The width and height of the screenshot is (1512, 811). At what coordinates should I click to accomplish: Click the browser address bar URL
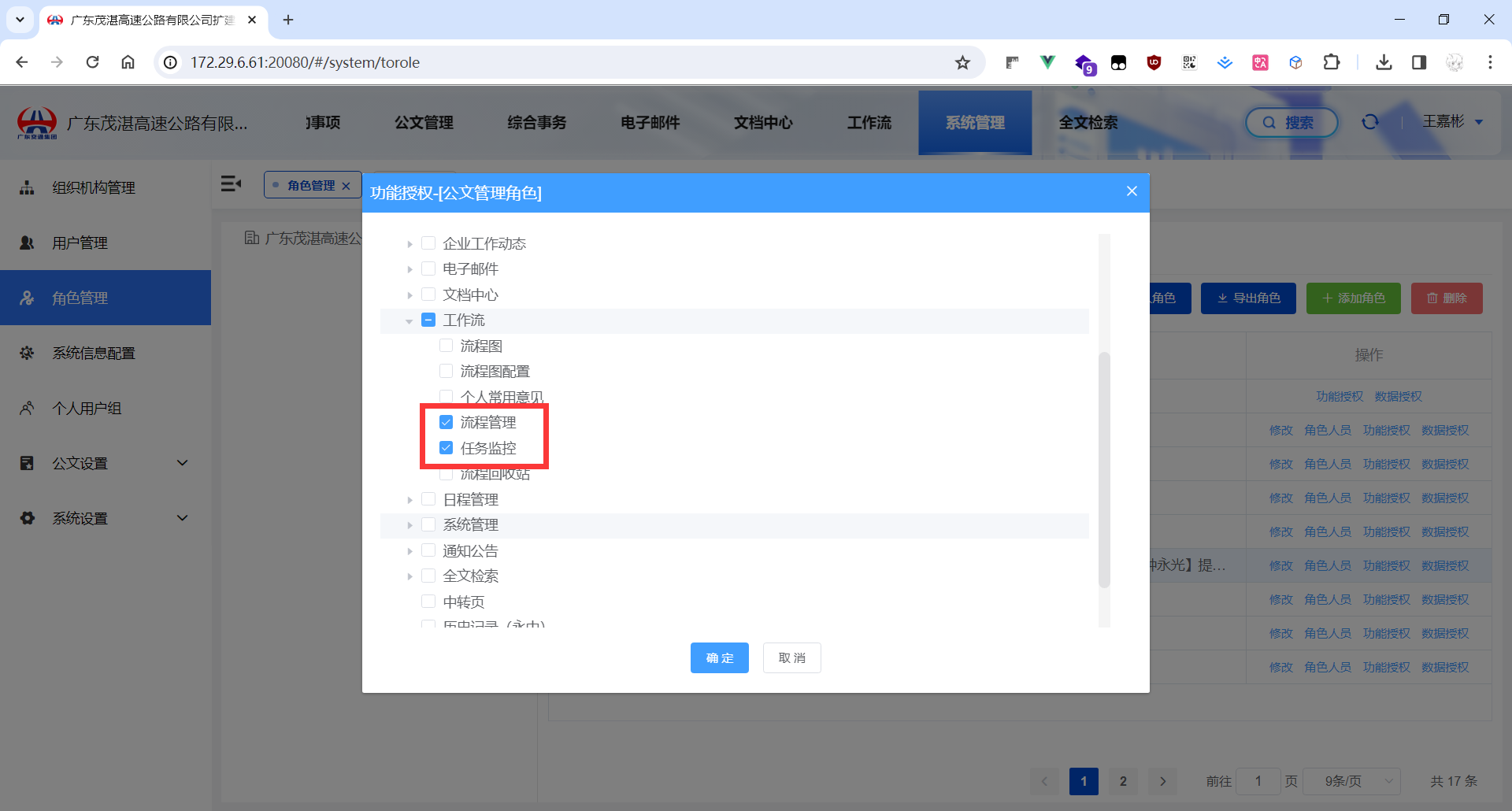pyautogui.click(x=305, y=62)
